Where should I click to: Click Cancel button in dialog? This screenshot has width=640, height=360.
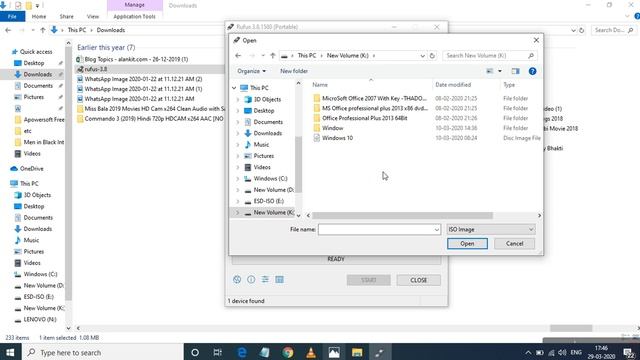(x=514, y=244)
